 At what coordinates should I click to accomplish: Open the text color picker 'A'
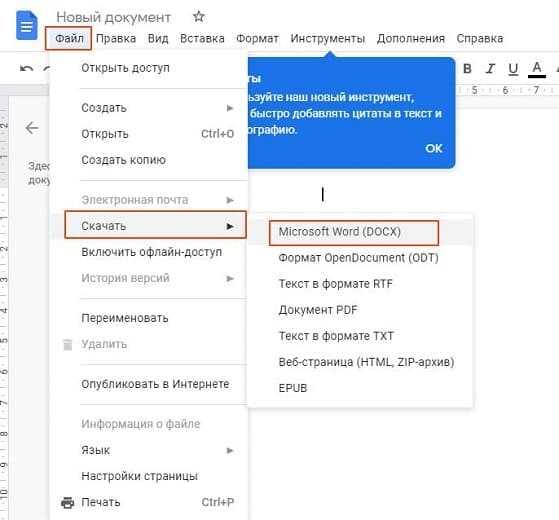click(x=537, y=69)
